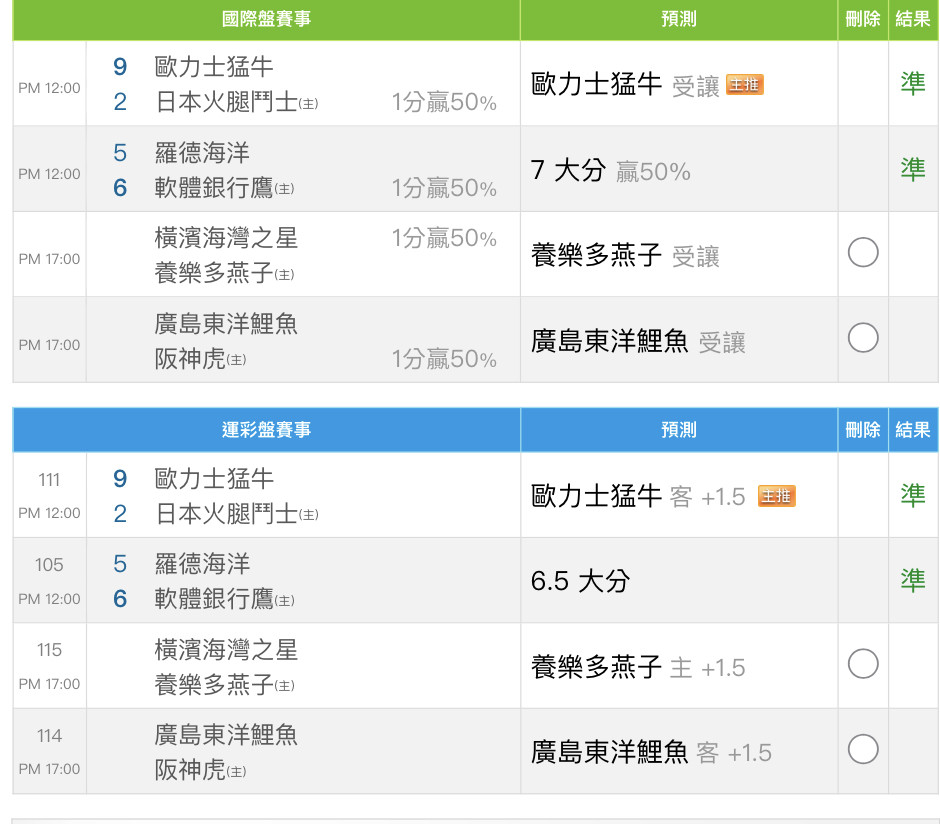Select delete circle for 廣島東洋鯉魚 受讓 prediction

pos(863,337)
